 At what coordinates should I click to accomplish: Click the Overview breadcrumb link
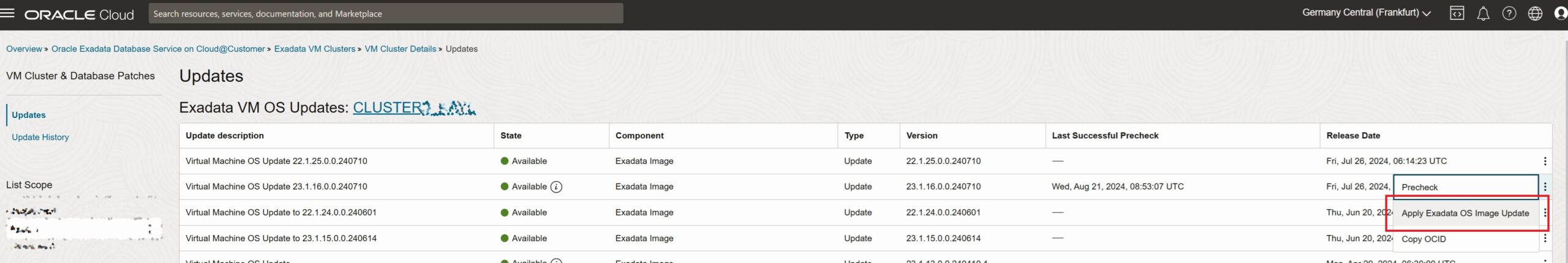click(x=24, y=49)
